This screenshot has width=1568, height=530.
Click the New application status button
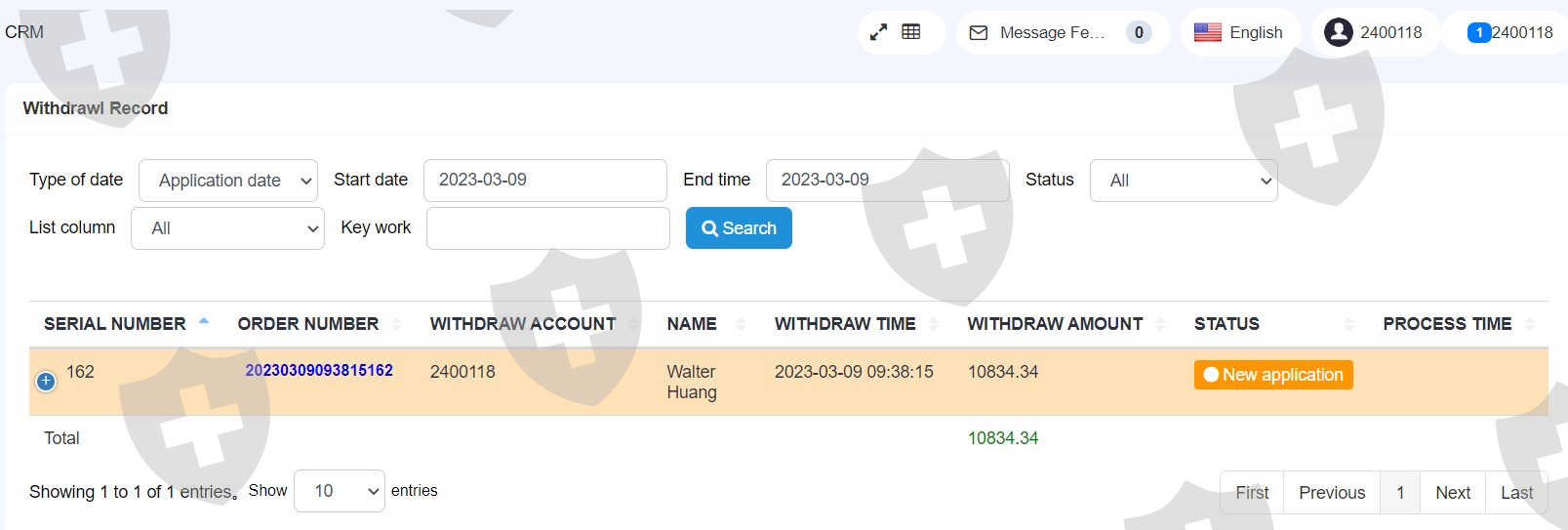coord(1272,375)
